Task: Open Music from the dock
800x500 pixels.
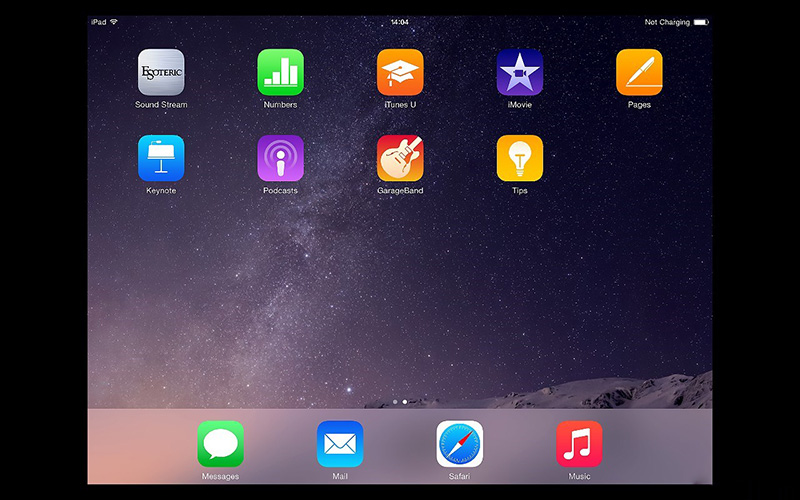Action: point(579,444)
